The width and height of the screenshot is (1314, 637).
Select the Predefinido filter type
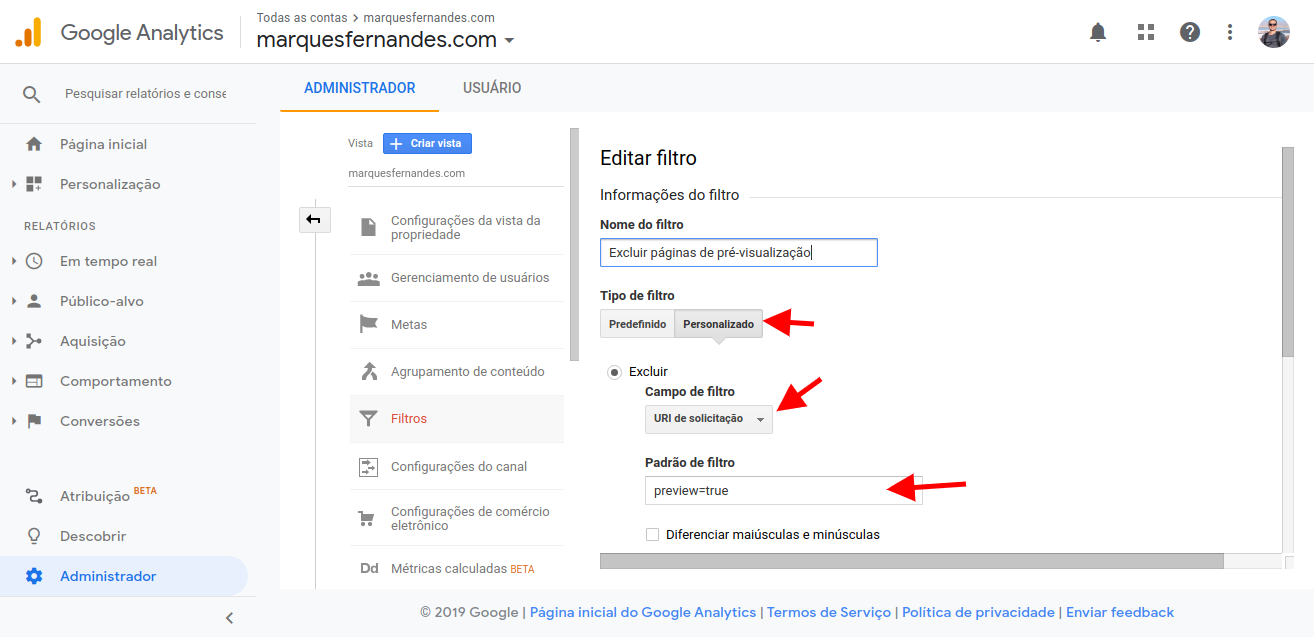pos(637,324)
